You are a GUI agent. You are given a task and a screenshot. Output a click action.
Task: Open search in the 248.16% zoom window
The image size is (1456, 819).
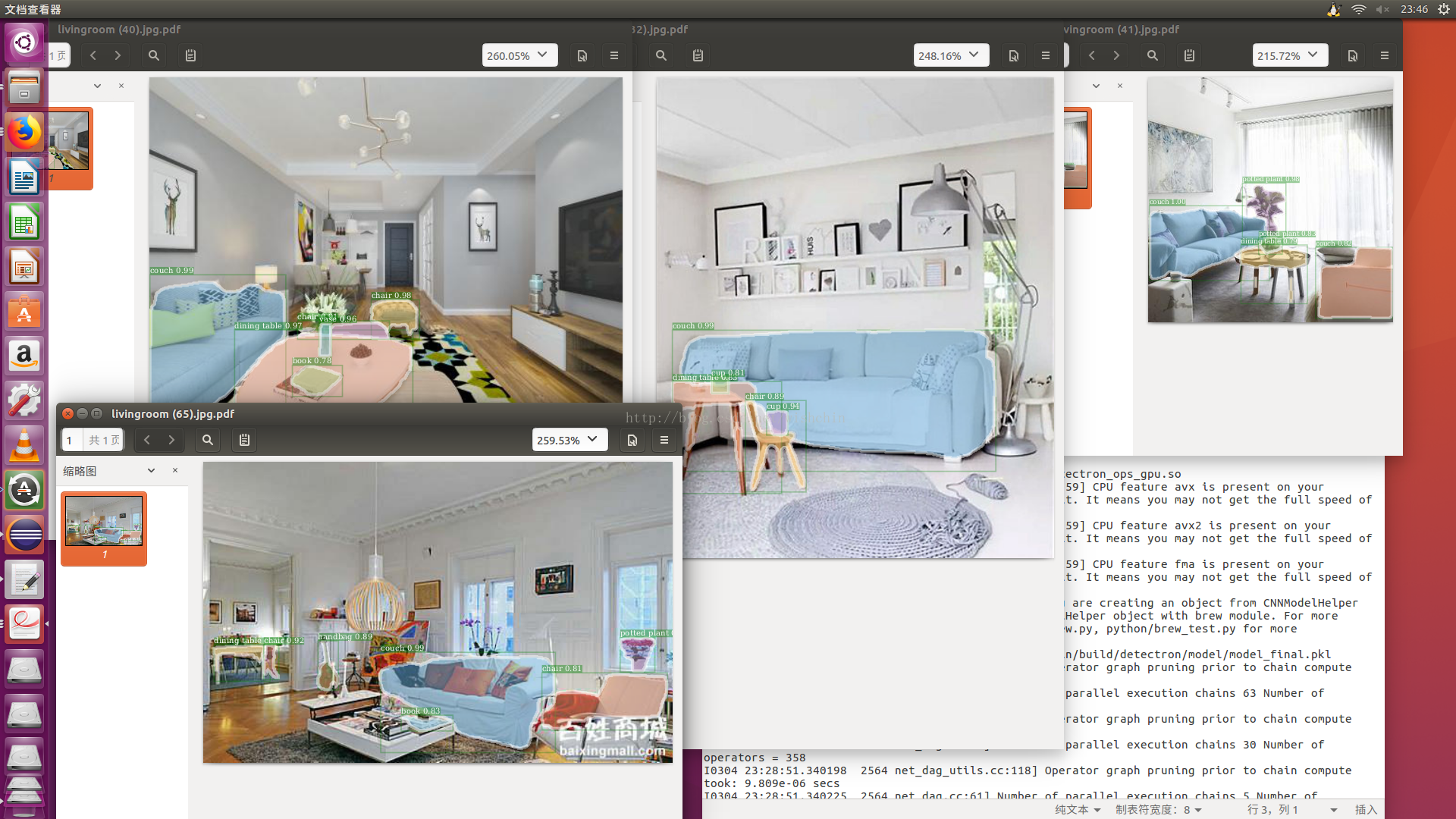pyautogui.click(x=661, y=55)
